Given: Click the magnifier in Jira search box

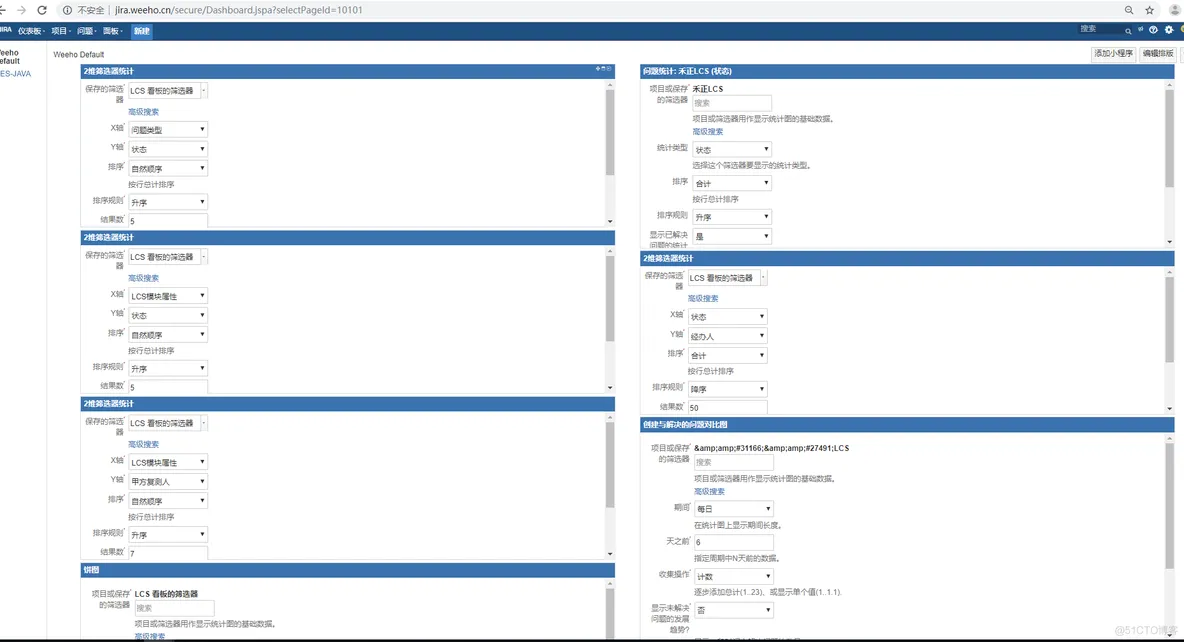Looking at the screenshot, I should [1128, 31].
